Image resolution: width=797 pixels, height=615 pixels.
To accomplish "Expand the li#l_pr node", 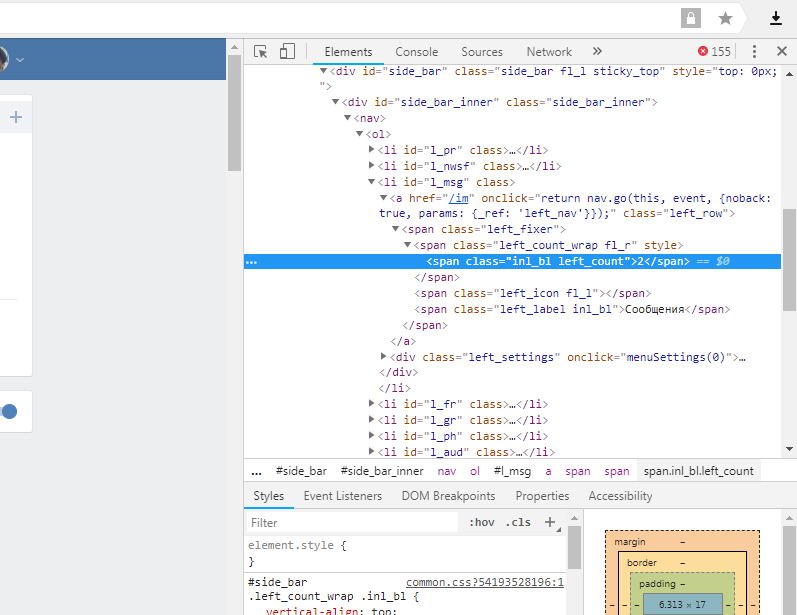I will coord(372,149).
